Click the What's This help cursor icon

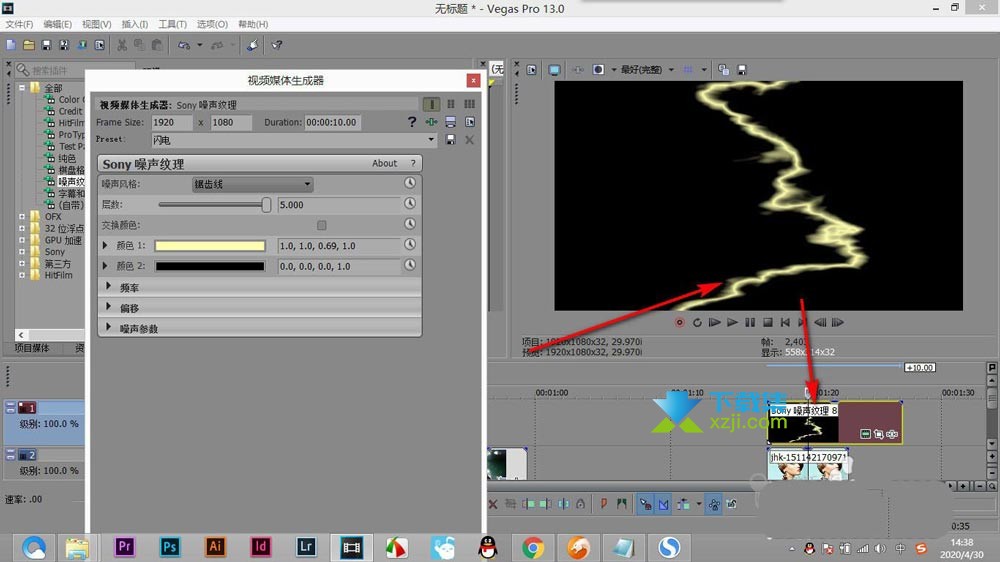276,45
